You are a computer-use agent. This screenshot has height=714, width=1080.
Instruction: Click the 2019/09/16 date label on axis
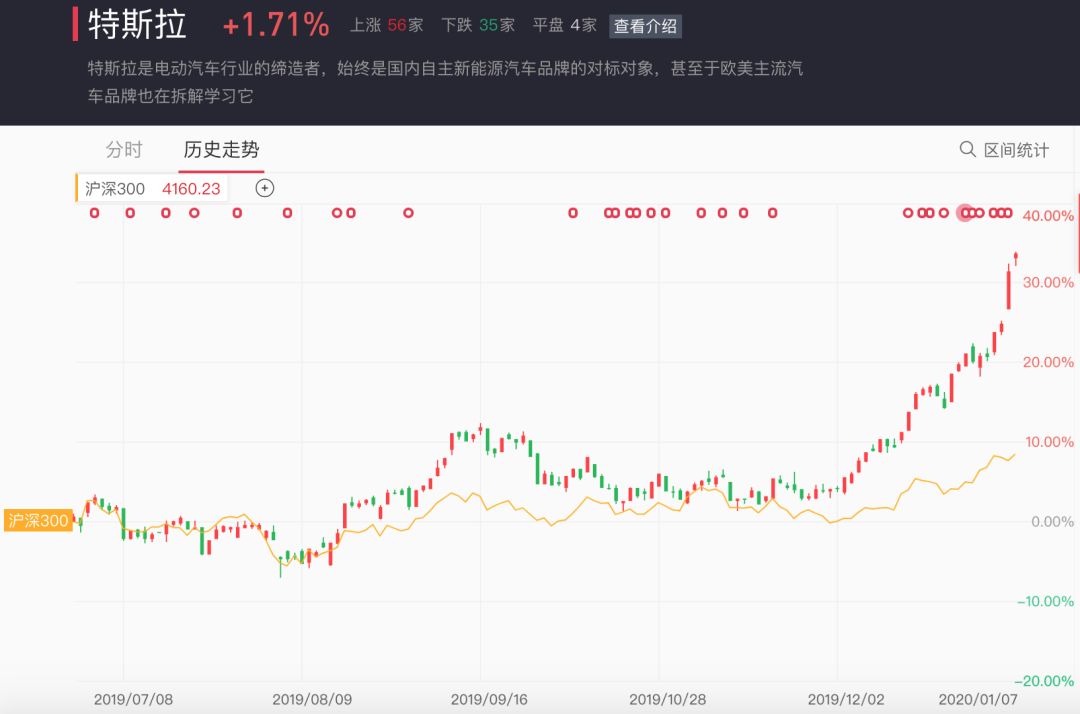(x=489, y=699)
